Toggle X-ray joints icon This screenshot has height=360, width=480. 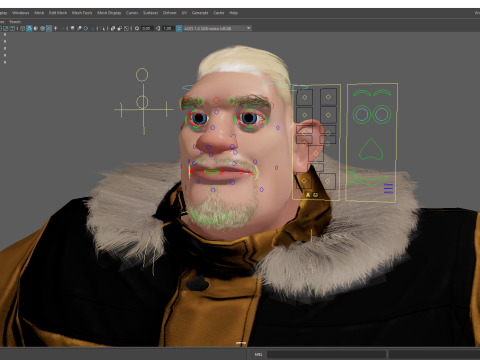[126, 28]
